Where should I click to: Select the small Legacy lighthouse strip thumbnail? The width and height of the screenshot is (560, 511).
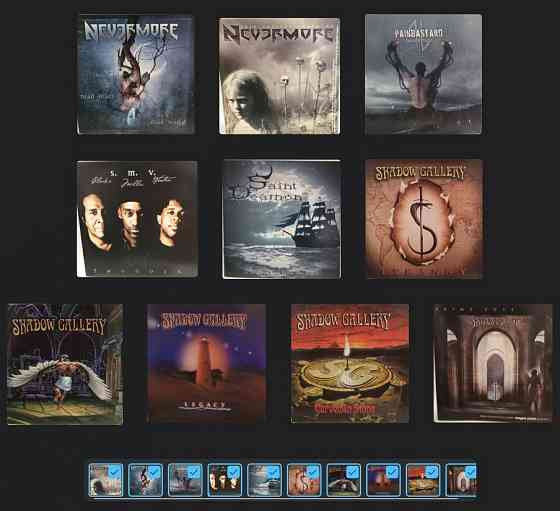point(383,480)
